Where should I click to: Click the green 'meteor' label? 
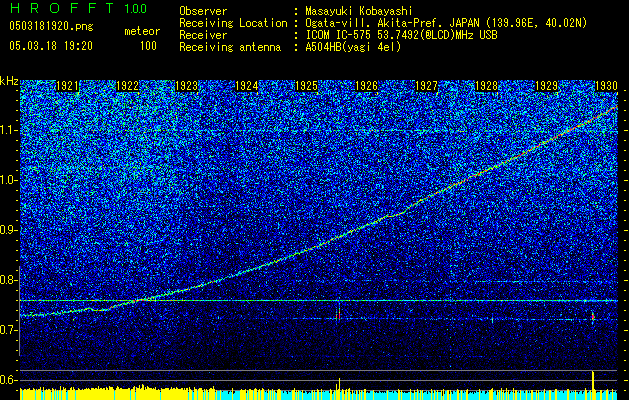click(142, 31)
